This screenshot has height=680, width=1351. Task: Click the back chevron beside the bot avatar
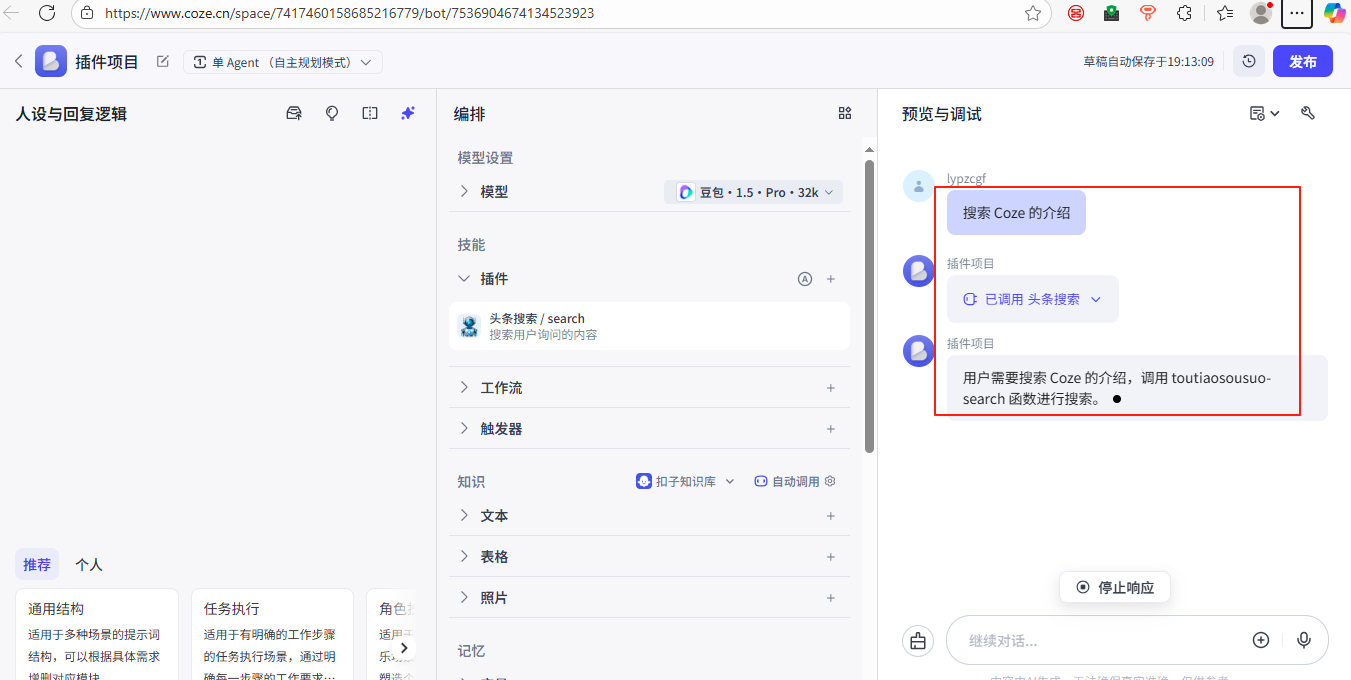tap(18, 62)
